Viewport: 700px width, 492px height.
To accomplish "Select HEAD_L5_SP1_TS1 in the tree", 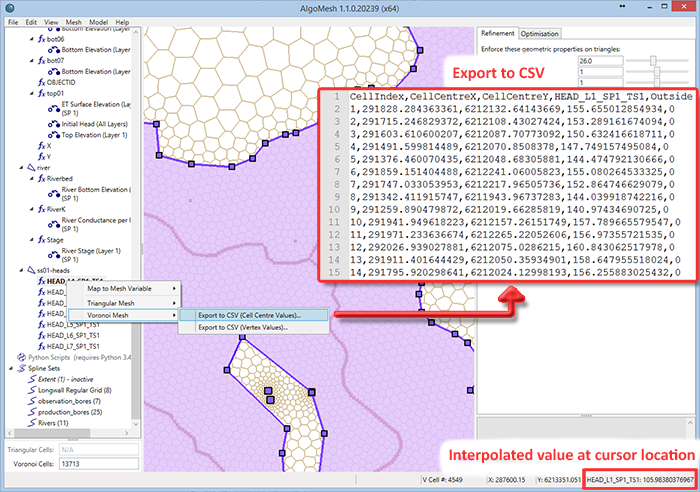I will coord(73,325).
